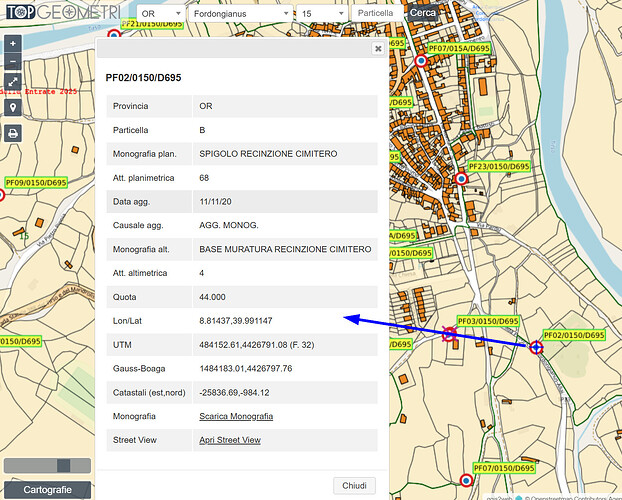Click the layer opacity slider handle
Viewport: 622px width, 500px height.
coord(64,465)
